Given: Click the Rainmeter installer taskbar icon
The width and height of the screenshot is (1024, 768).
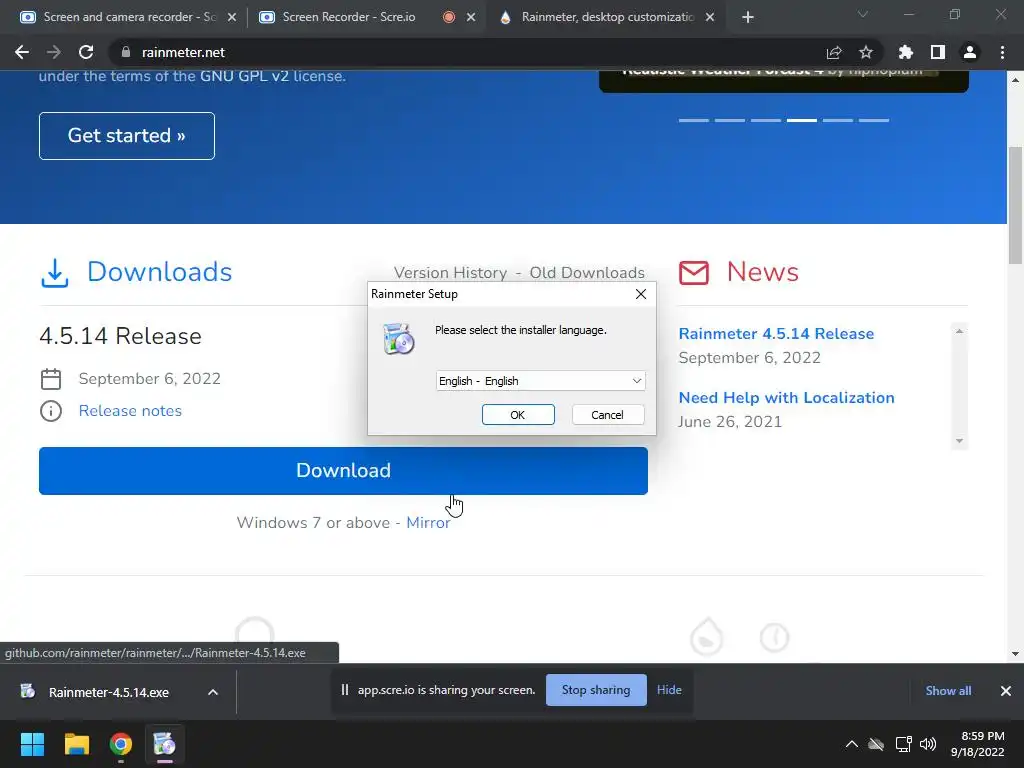Looking at the screenshot, I should click(x=165, y=744).
